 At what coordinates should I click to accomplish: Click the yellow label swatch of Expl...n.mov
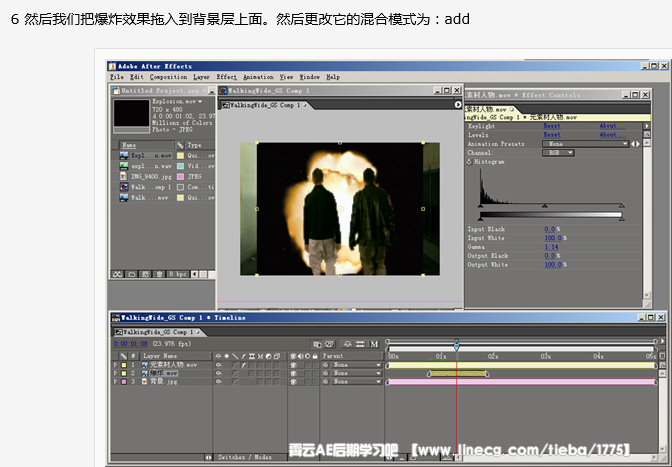pyautogui.click(x=180, y=156)
